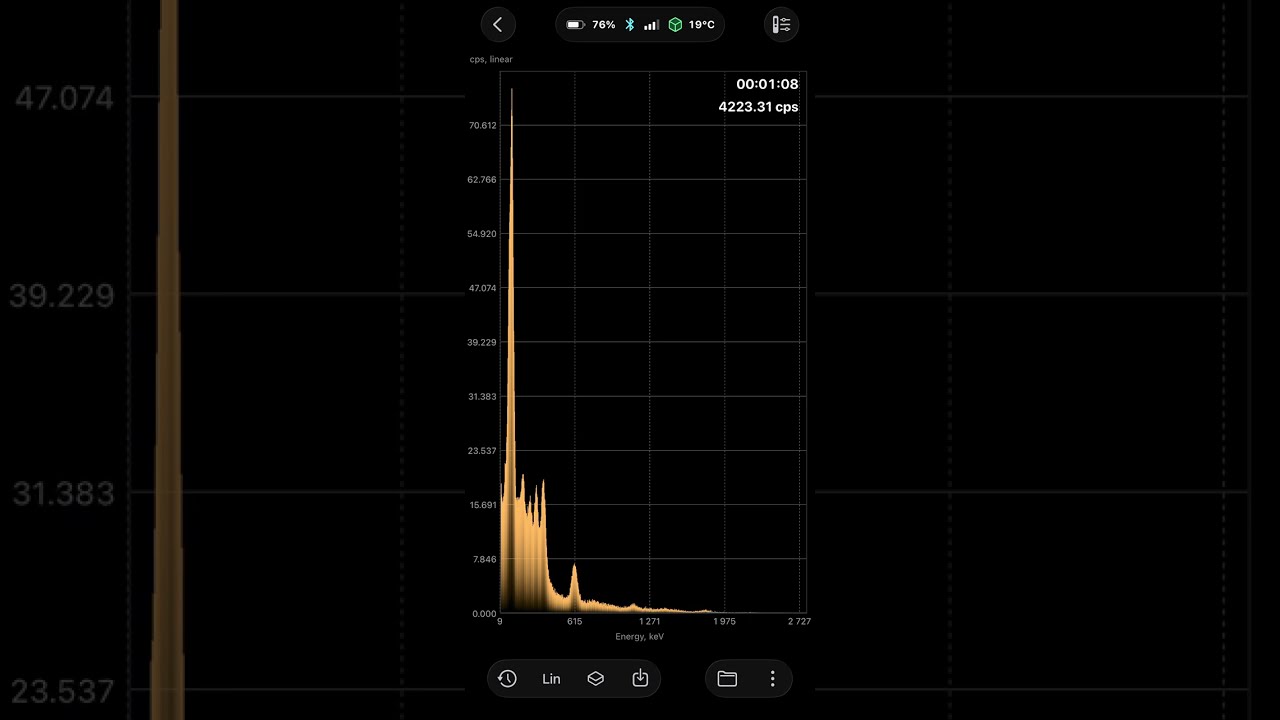Tap the 62.766 y-axis value
This screenshot has width=1280, height=720.
pyautogui.click(x=482, y=180)
